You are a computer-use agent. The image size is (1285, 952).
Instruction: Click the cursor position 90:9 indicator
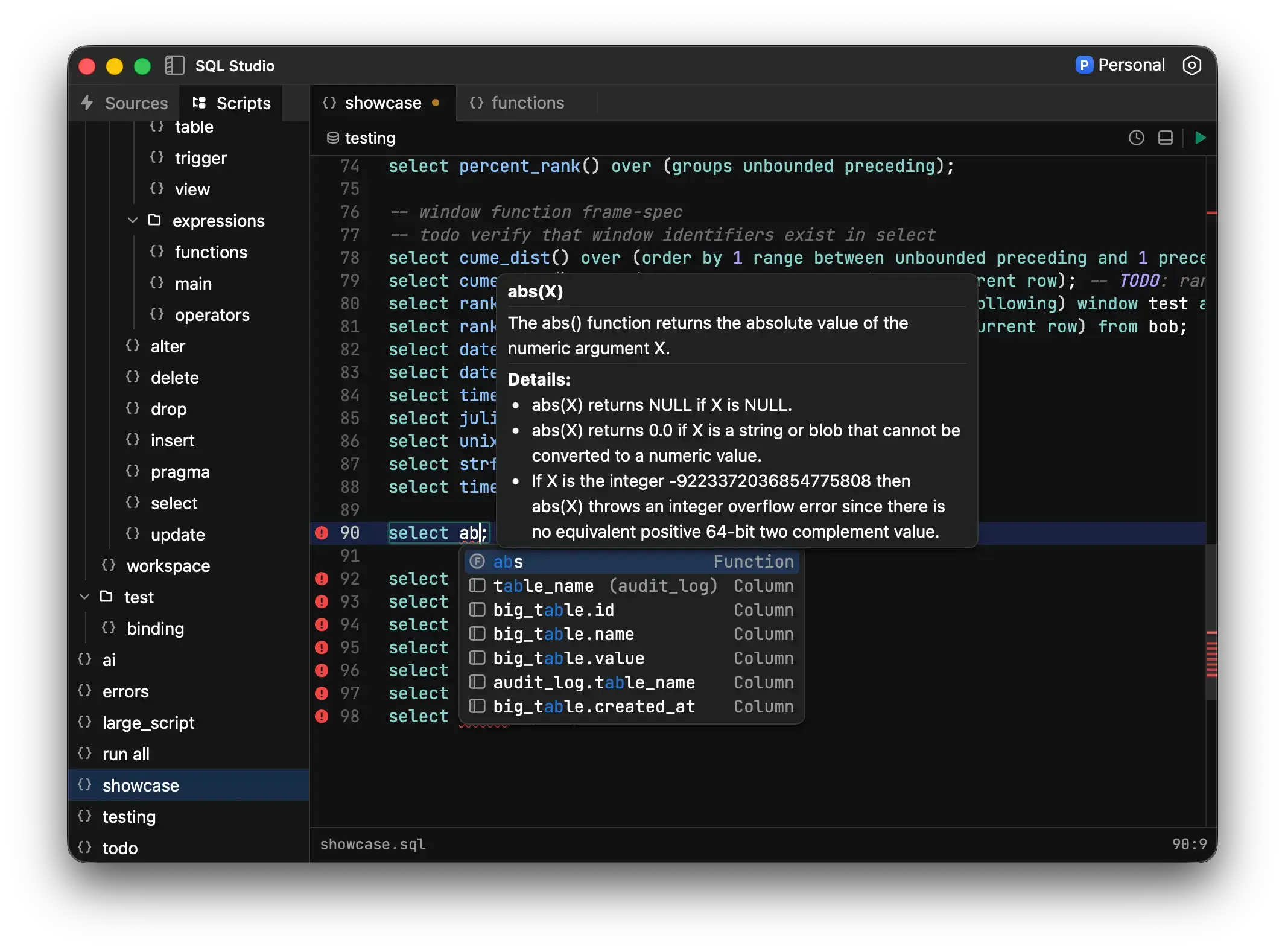[1188, 844]
